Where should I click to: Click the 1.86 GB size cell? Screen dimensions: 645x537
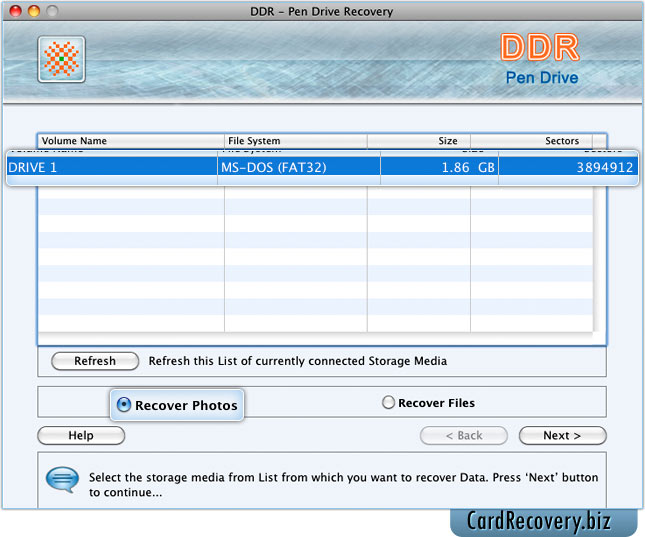pos(439,167)
